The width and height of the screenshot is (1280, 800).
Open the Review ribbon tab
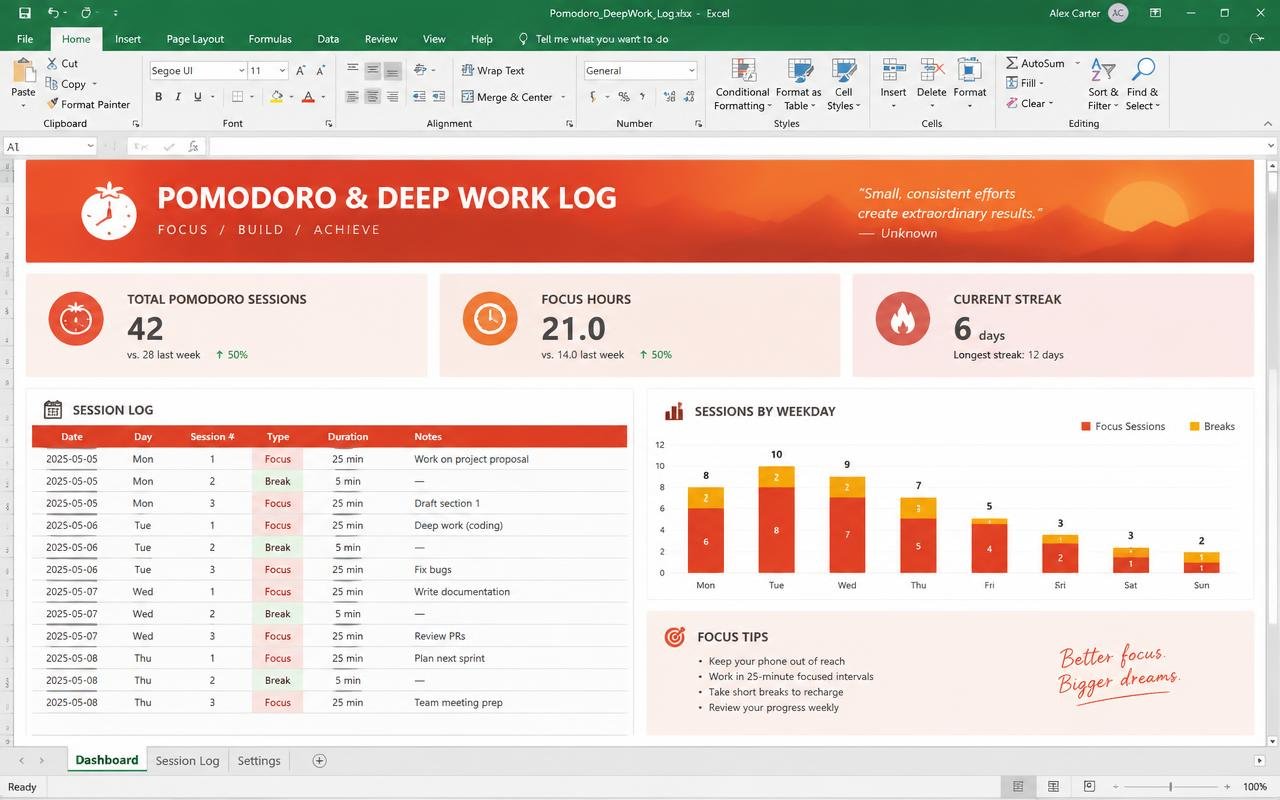381,39
